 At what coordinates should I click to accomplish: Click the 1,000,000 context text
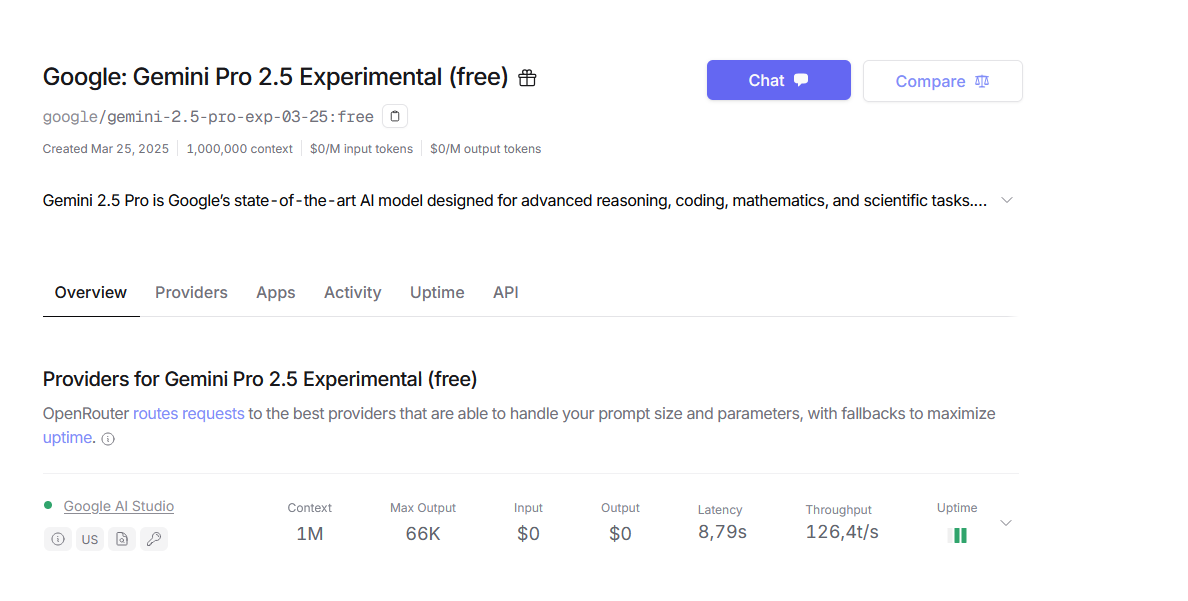[239, 149]
